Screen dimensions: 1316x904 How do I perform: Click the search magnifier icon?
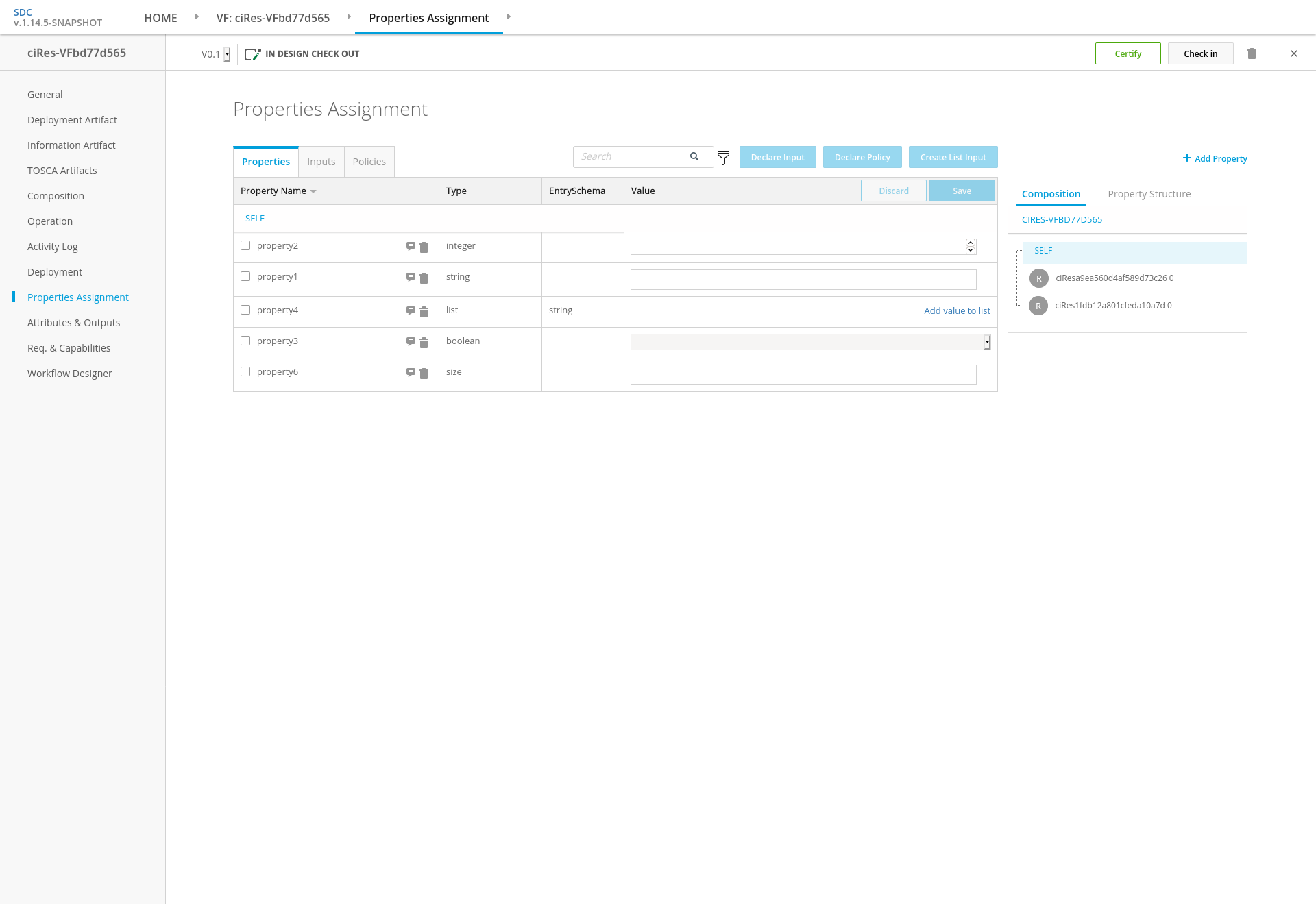694,156
